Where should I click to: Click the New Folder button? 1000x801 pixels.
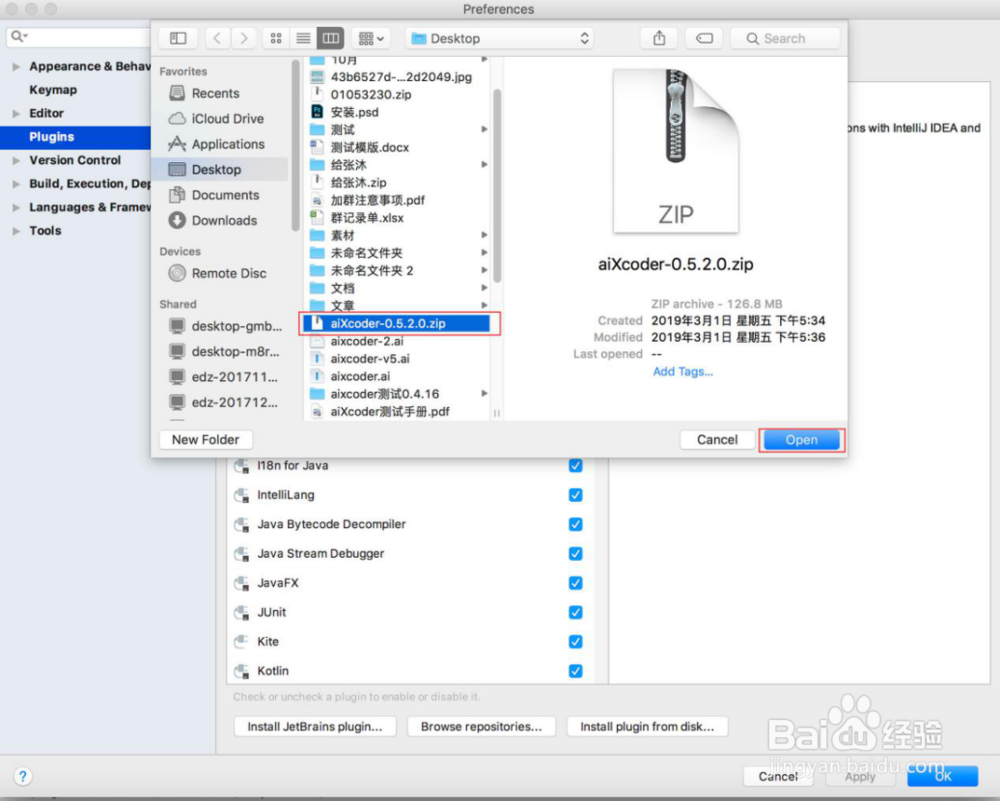205,439
